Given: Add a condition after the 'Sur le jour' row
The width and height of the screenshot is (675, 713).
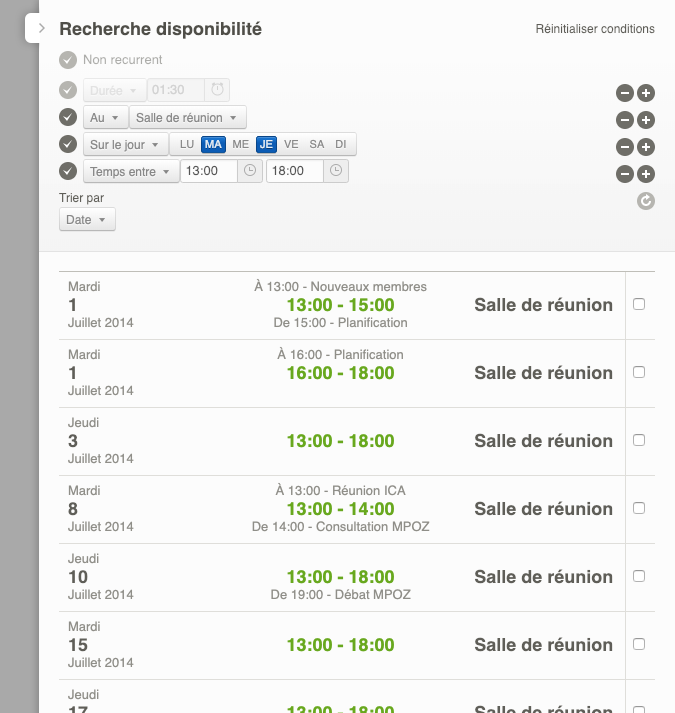Looking at the screenshot, I should coord(646,147).
